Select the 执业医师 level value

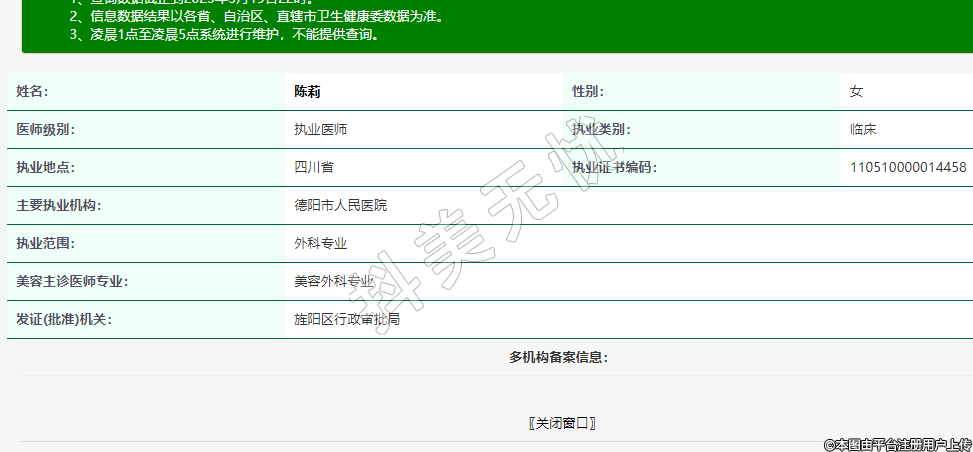tap(320, 129)
